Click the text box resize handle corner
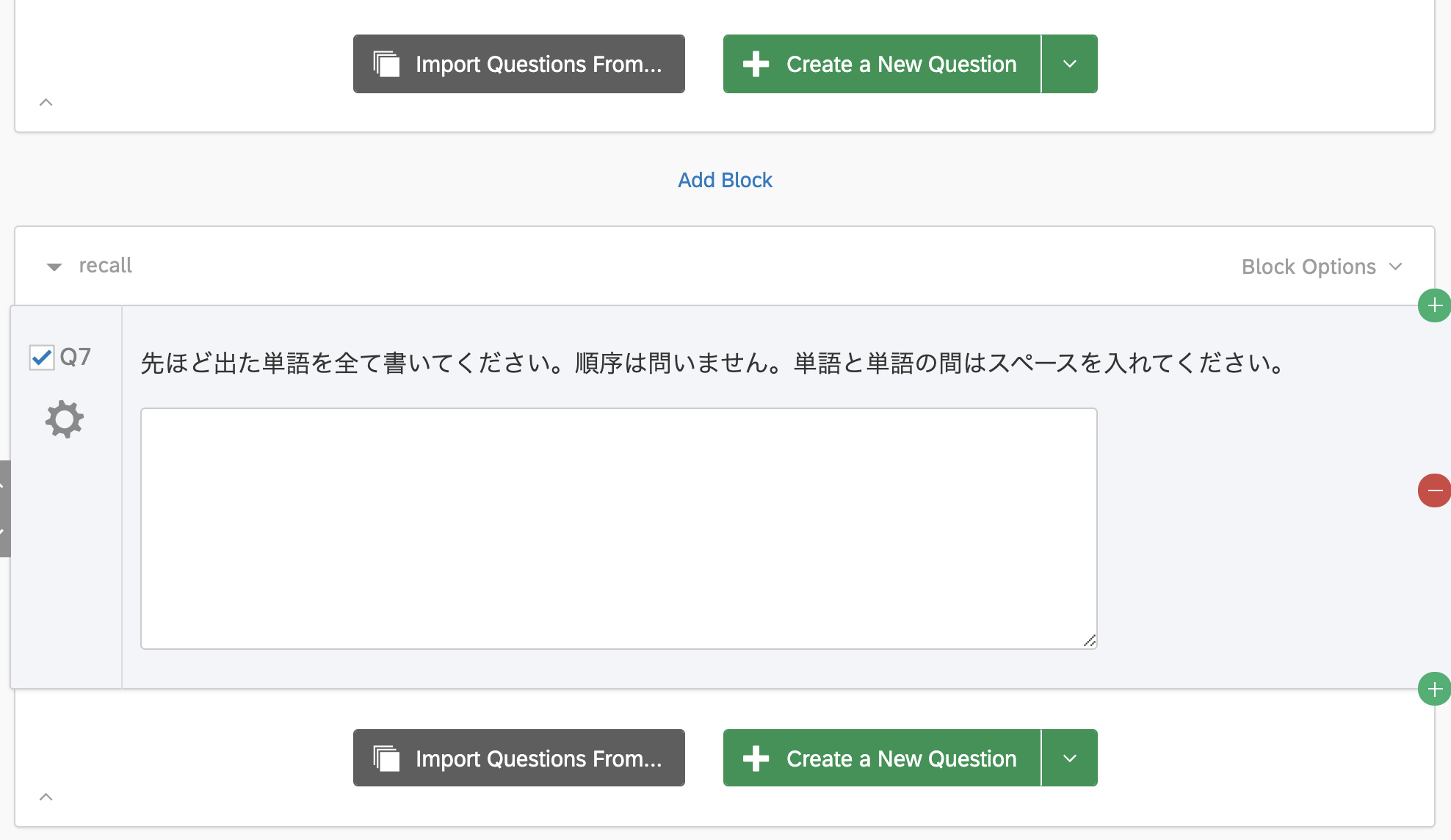This screenshot has height=840, width=1451. point(1090,641)
